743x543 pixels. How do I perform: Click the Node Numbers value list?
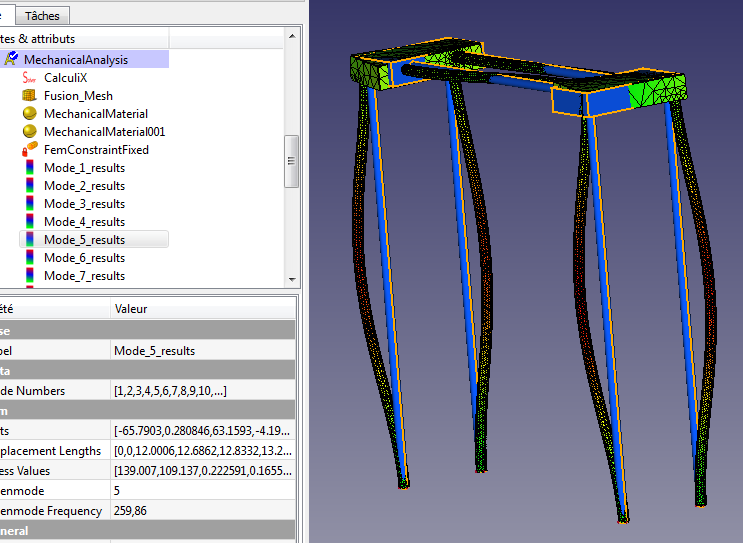(x=203, y=391)
